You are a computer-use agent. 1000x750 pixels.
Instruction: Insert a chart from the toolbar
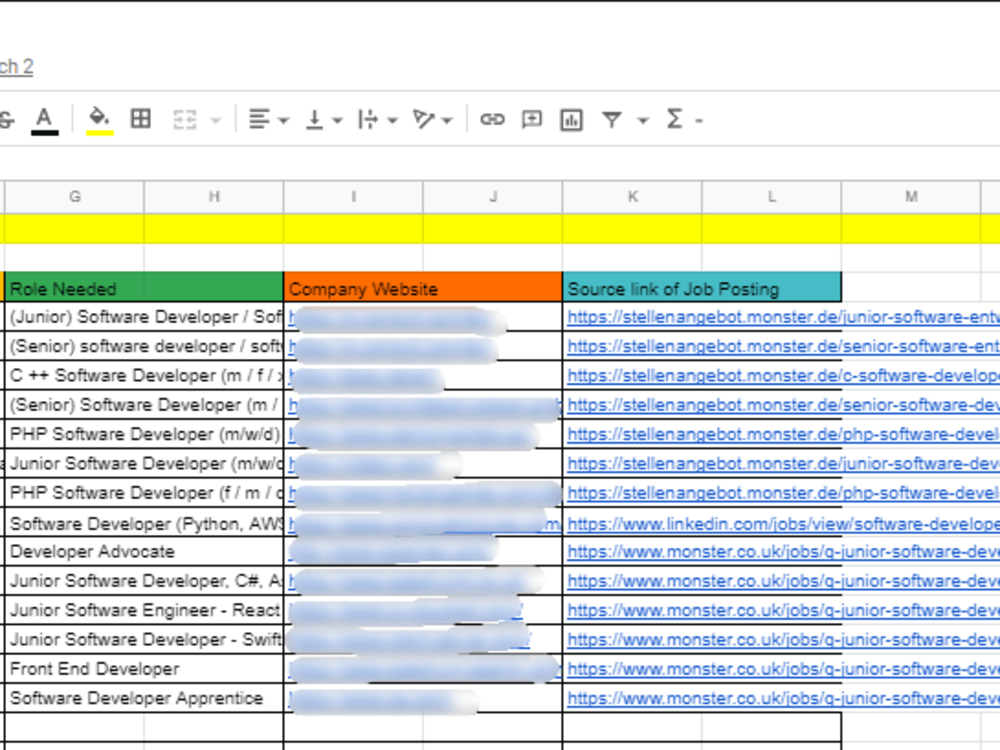click(x=571, y=118)
